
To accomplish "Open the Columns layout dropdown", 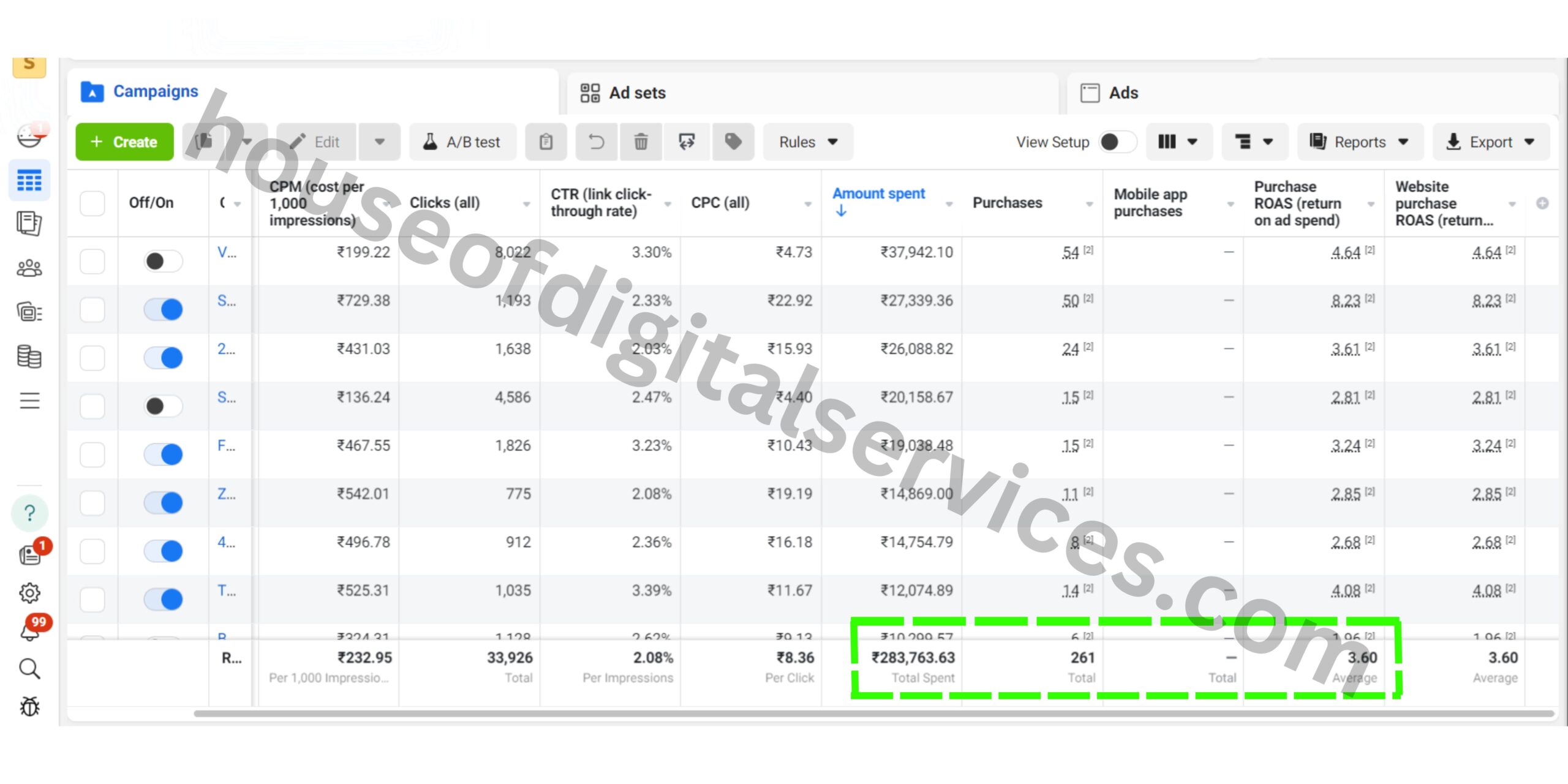I will click(x=1178, y=142).
